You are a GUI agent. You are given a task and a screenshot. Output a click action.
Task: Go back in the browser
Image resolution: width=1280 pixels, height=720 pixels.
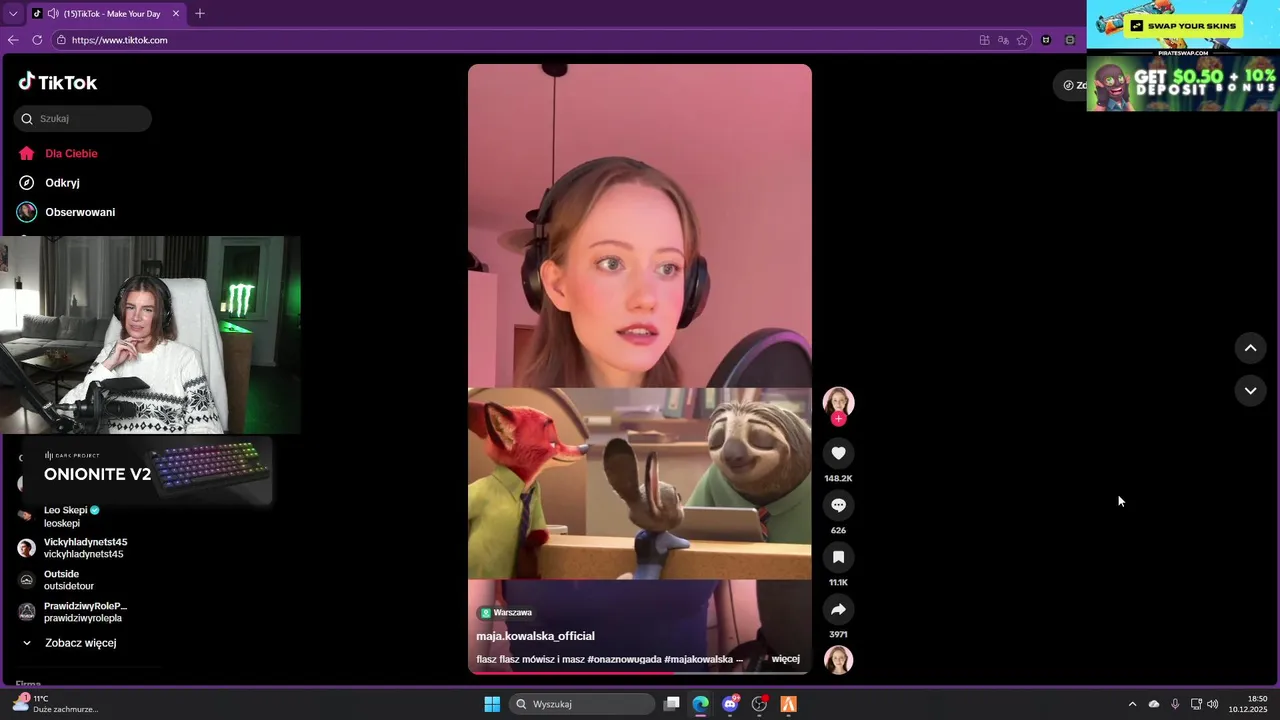13,40
